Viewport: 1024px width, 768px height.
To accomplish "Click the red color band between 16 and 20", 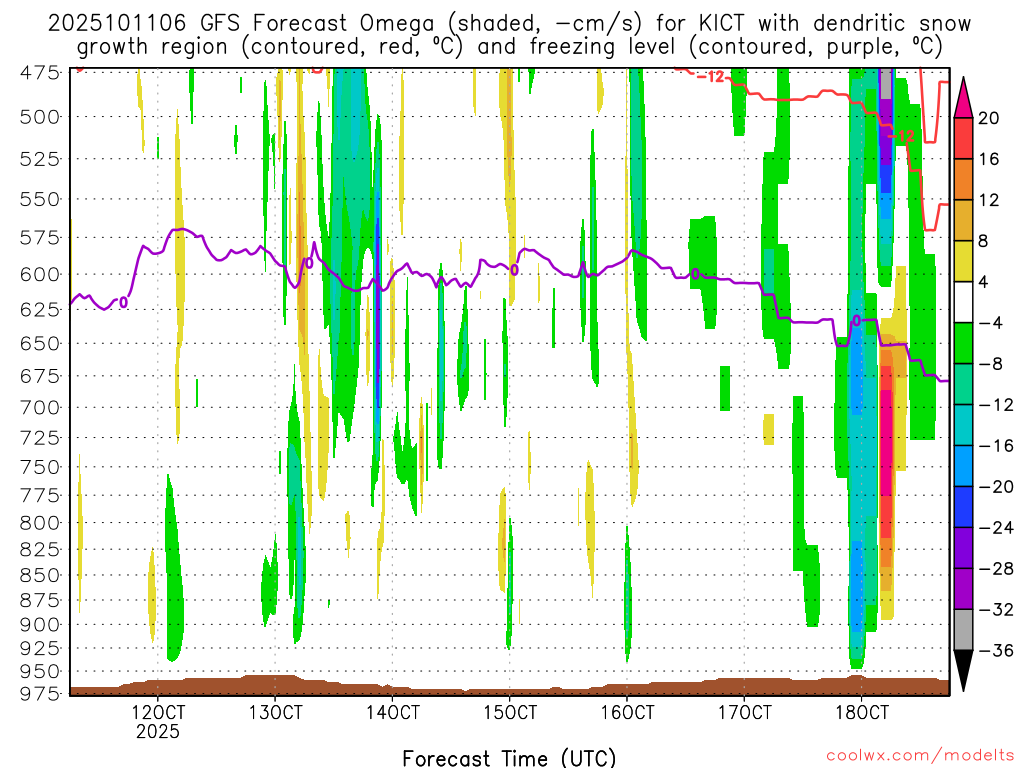I will pyautogui.click(x=963, y=138).
